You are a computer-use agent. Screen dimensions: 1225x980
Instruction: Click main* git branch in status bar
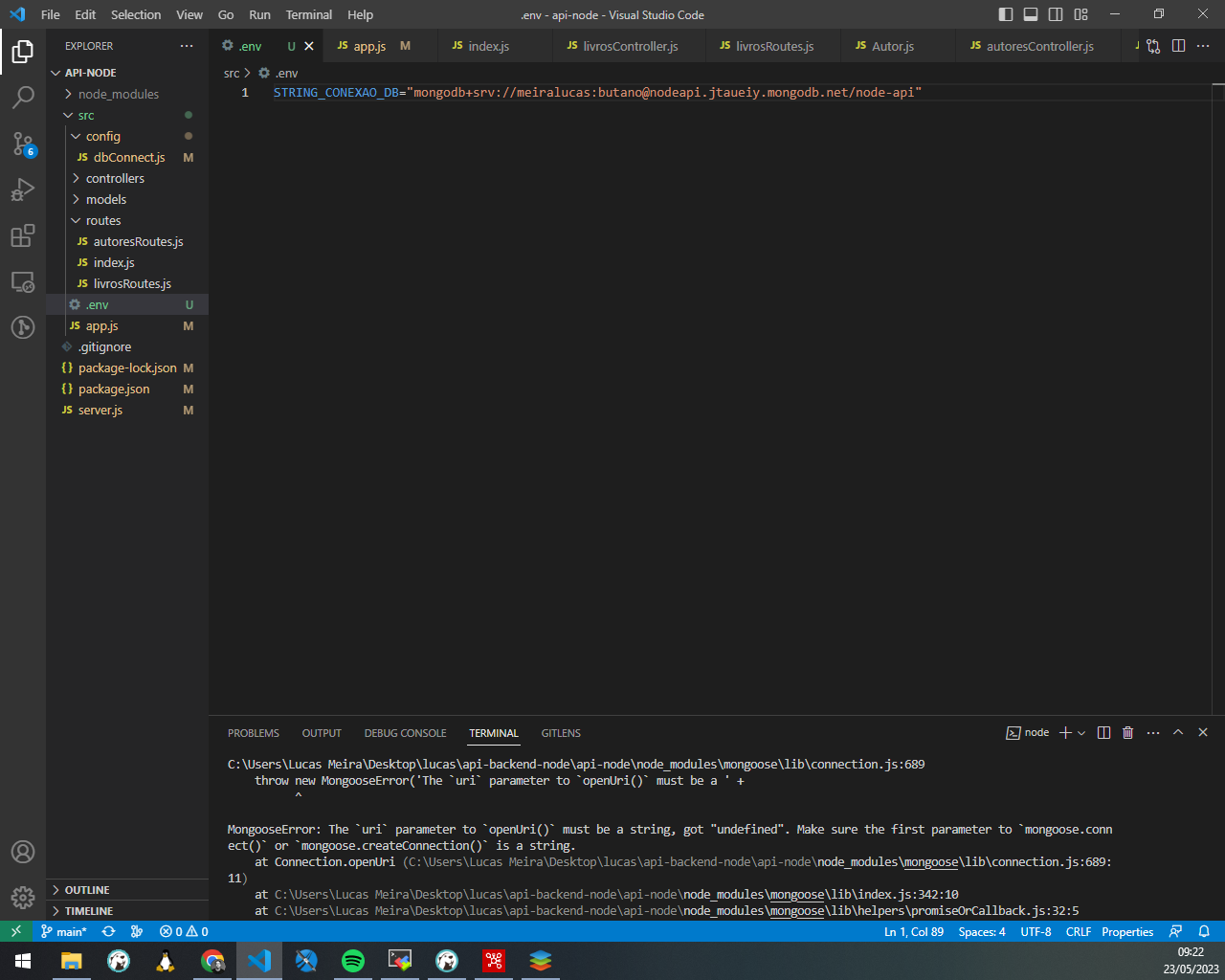click(64, 931)
